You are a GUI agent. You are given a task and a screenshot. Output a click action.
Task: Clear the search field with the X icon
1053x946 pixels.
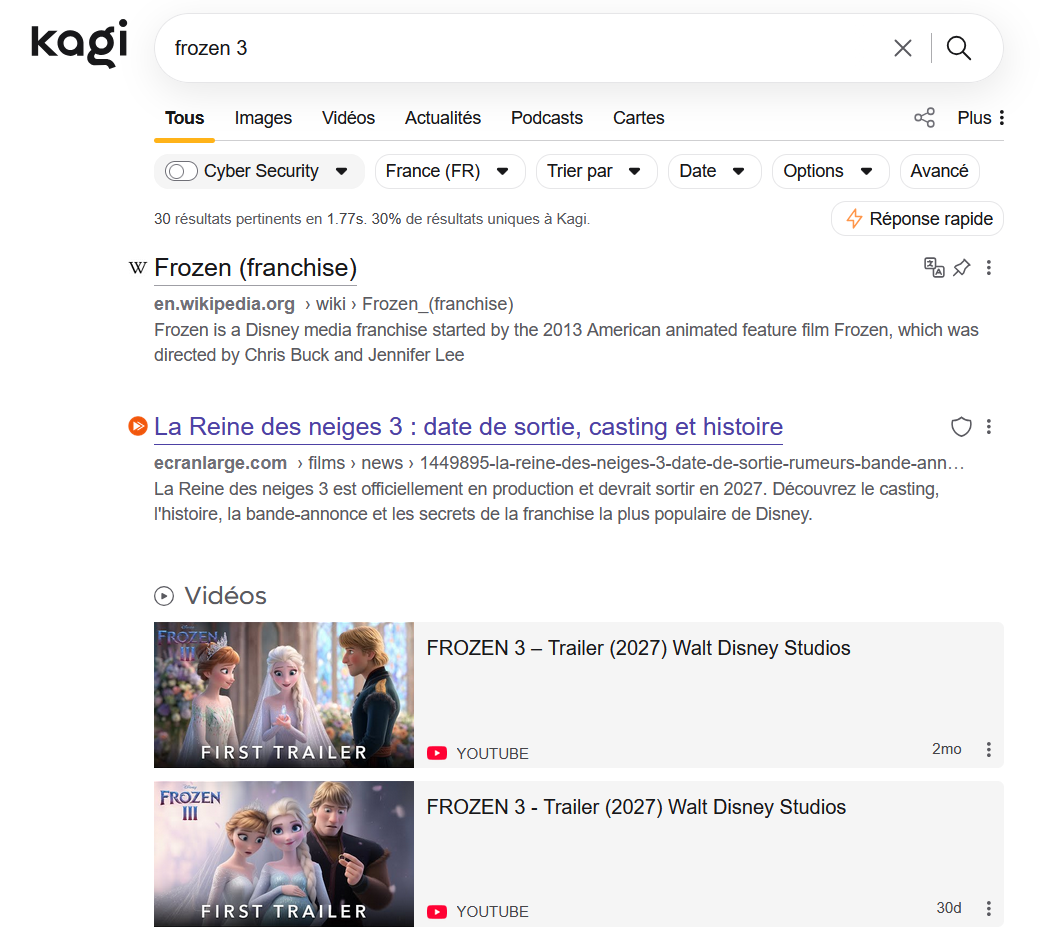point(902,48)
